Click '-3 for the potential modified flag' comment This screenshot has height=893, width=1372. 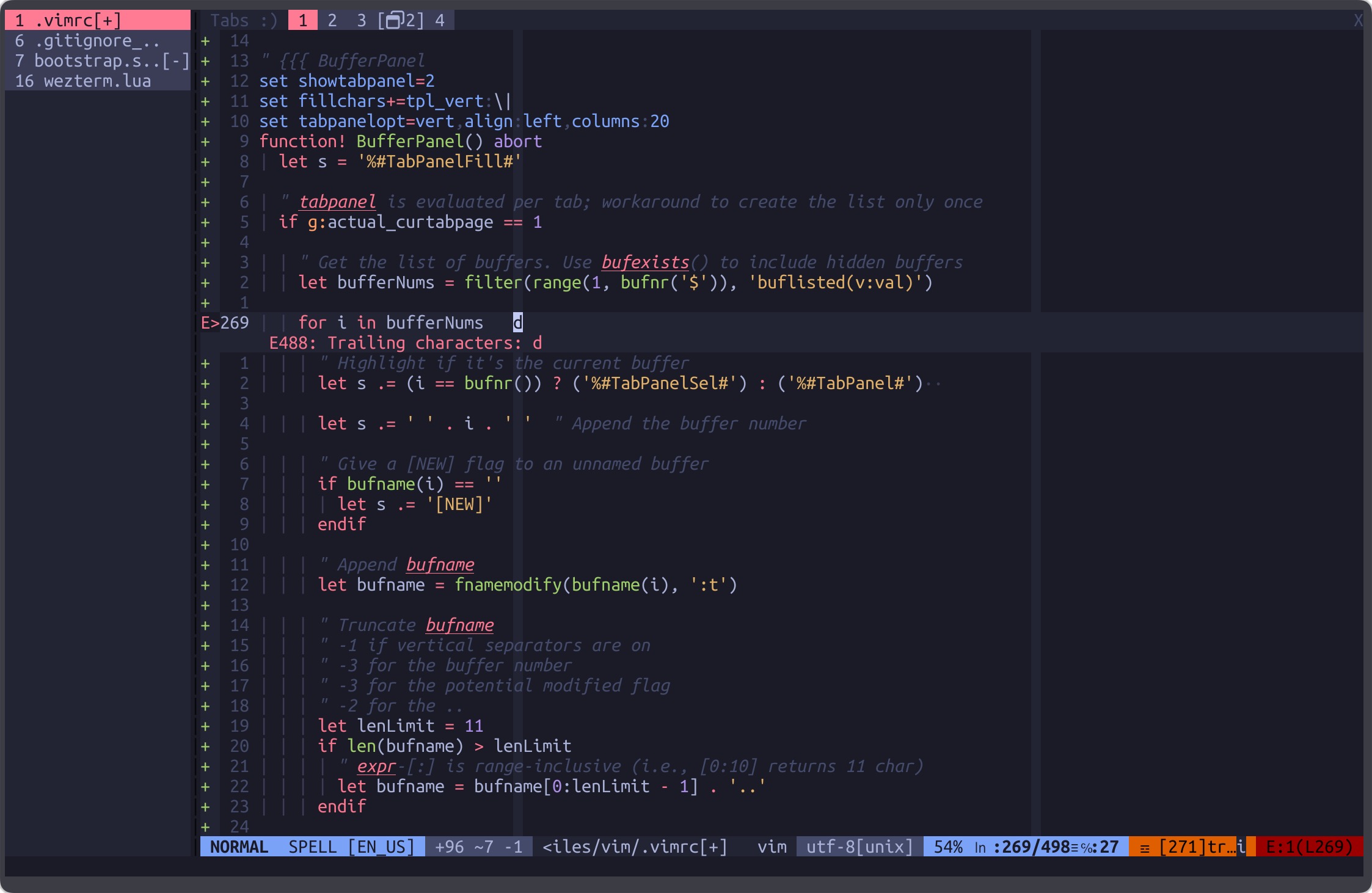tap(494, 685)
